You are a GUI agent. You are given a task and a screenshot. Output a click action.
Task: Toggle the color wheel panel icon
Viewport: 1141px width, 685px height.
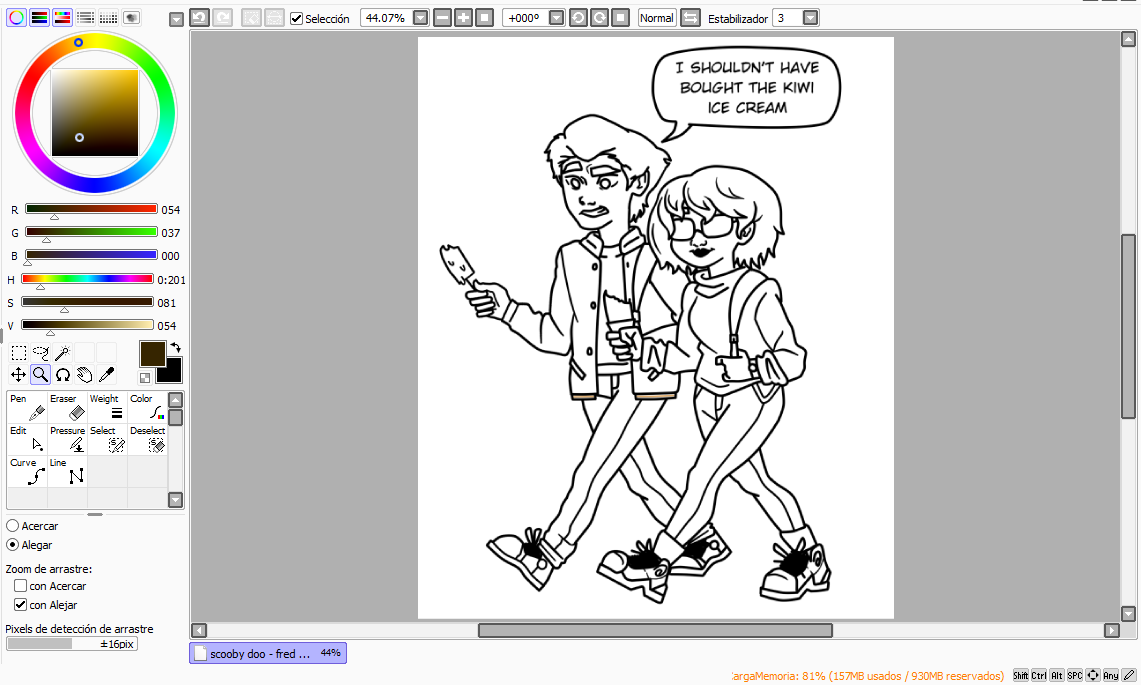(x=16, y=17)
